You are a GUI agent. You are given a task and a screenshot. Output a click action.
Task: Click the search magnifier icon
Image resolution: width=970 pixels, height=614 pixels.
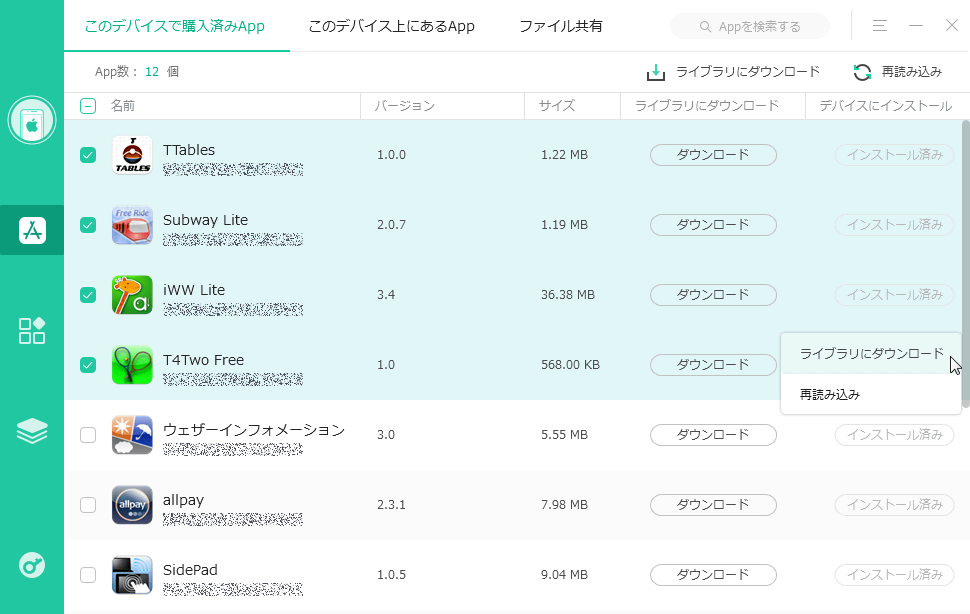[705, 27]
